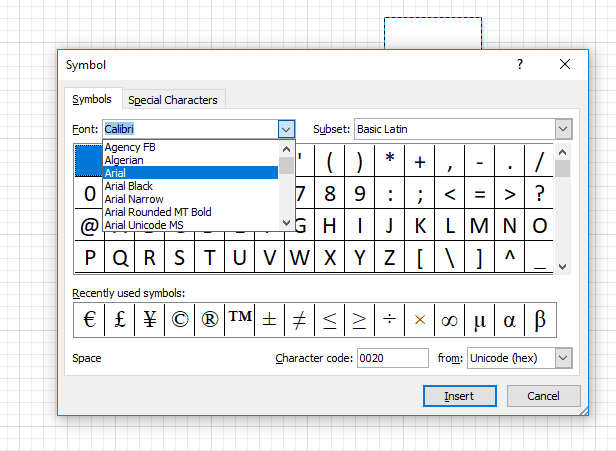Choose the greater-than-or-equal recent symbol

(359, 320)
